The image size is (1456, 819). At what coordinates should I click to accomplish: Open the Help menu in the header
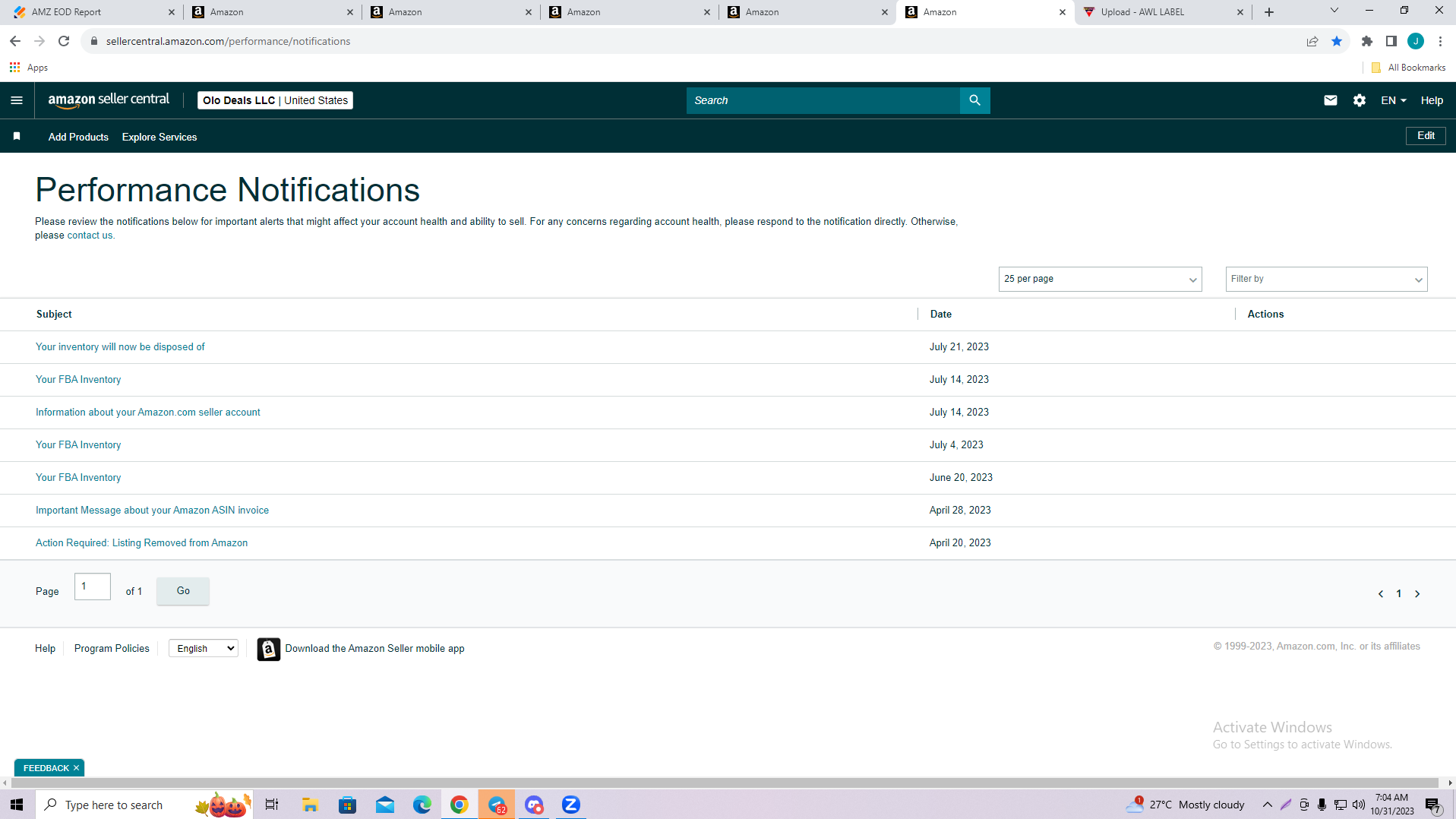(1432, 100)
